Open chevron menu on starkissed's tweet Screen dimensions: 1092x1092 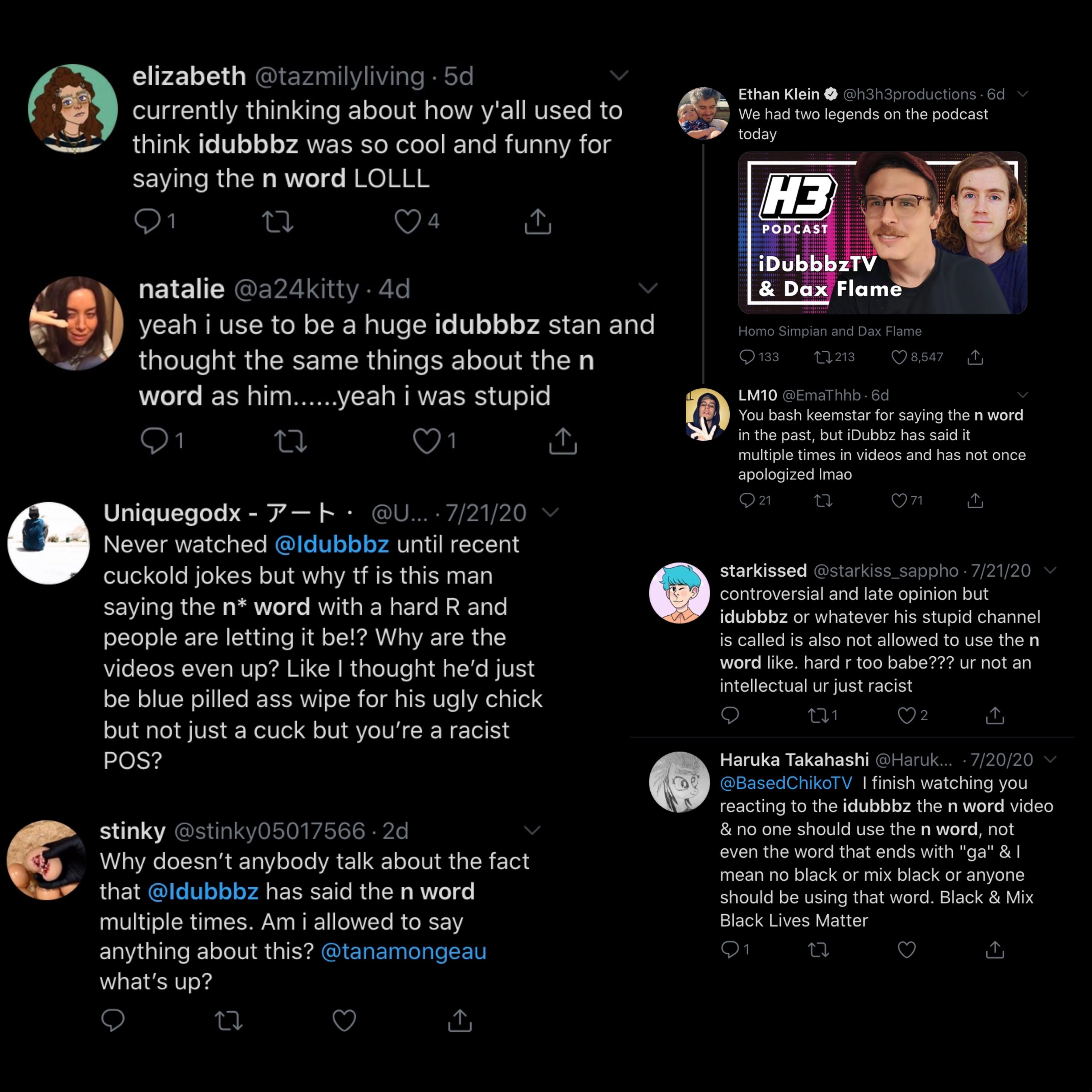(x=1050, y=570)
